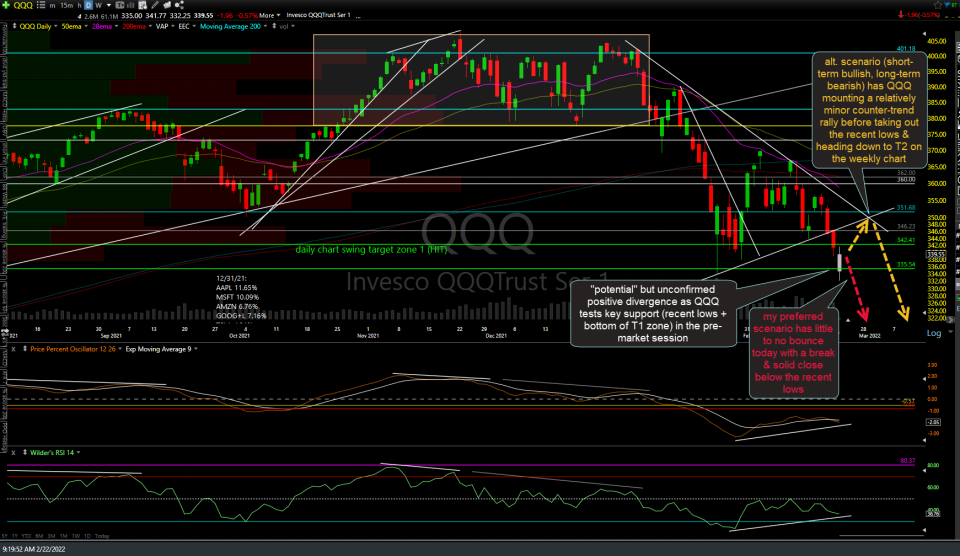The height and width of the screenshot is (556, 960).
Task: Open the watchlist list icon beside QQQ
Action: (x=41, y=5)
